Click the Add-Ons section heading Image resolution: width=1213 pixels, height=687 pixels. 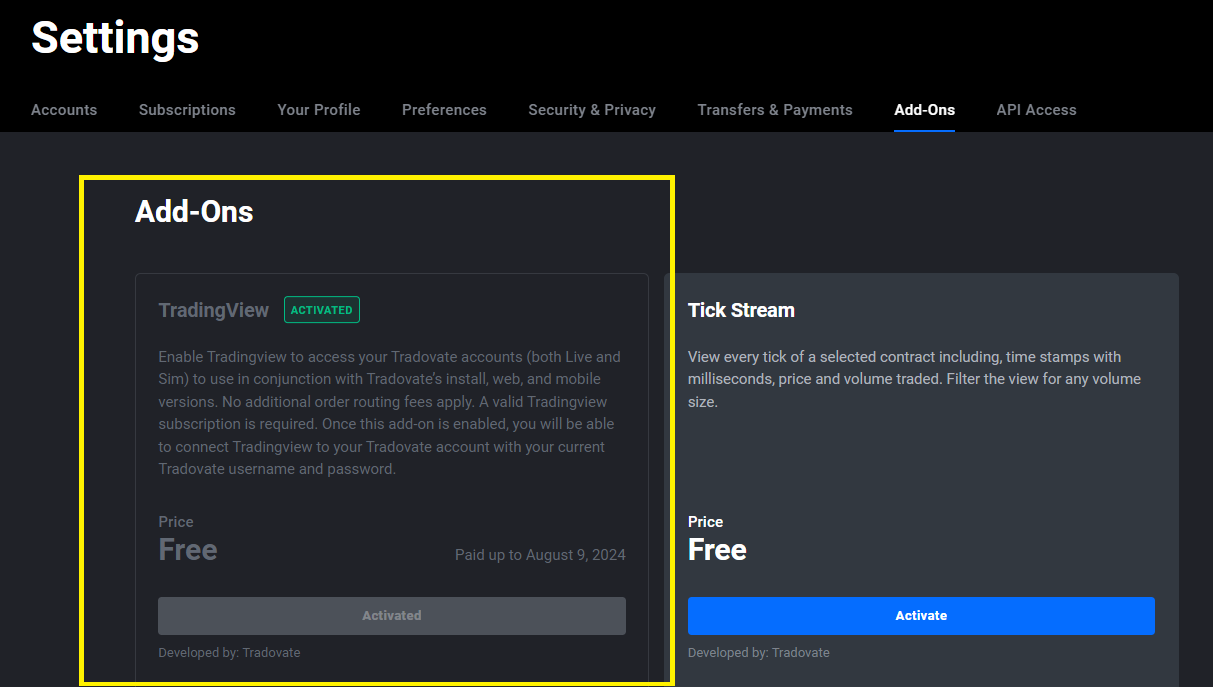pyautogui.click(x=194, y=211)
